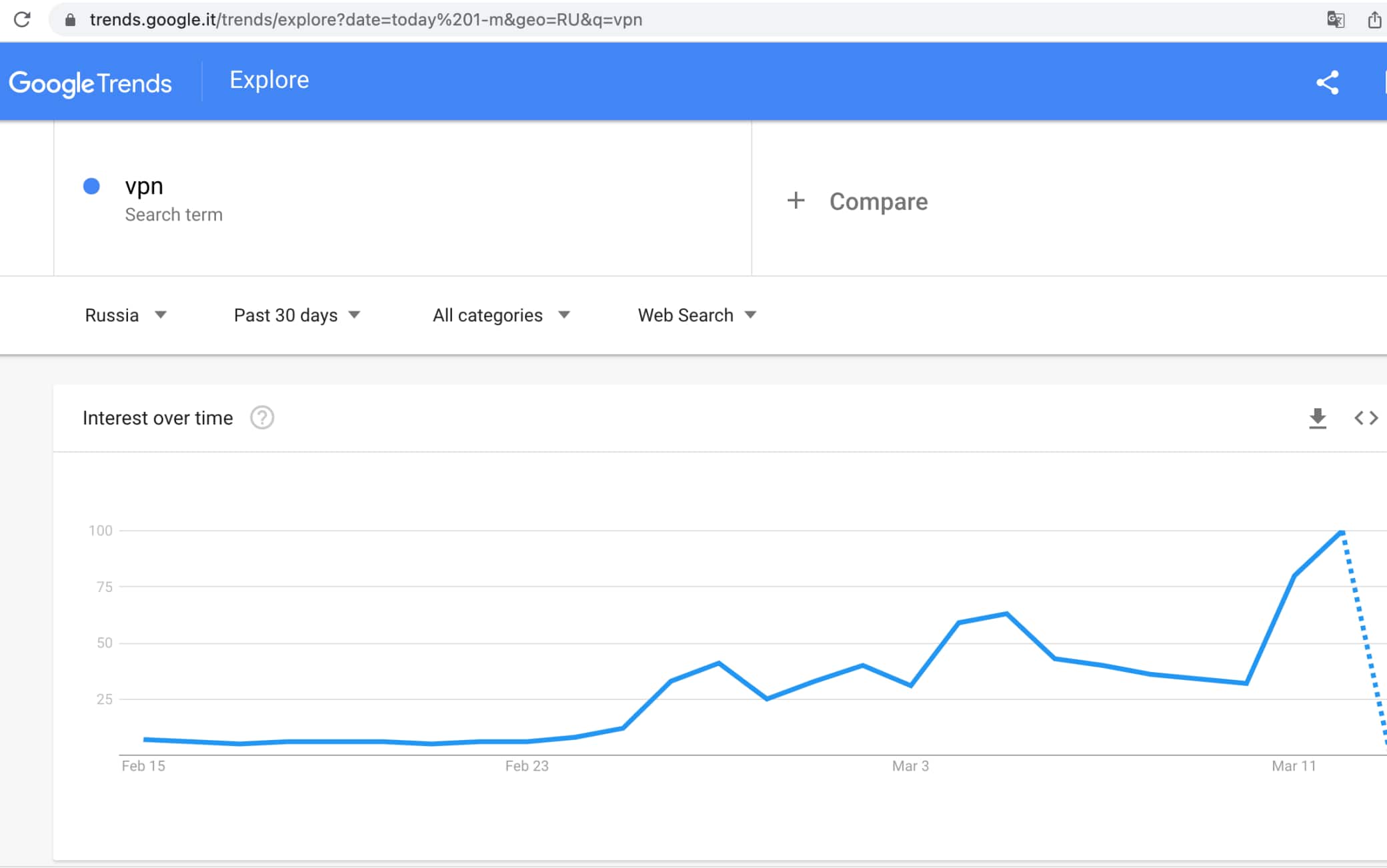The image size is (1387, 868).
Task: Open the Interest over time help icon
Action: click(262, 418)
